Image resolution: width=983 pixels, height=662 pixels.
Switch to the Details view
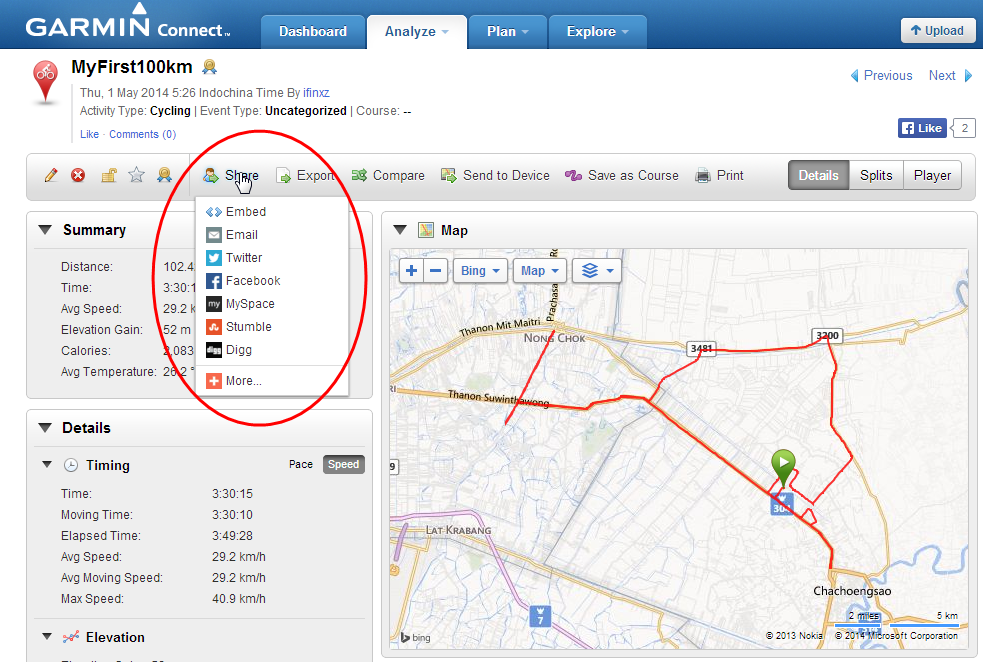coord(818,176)
